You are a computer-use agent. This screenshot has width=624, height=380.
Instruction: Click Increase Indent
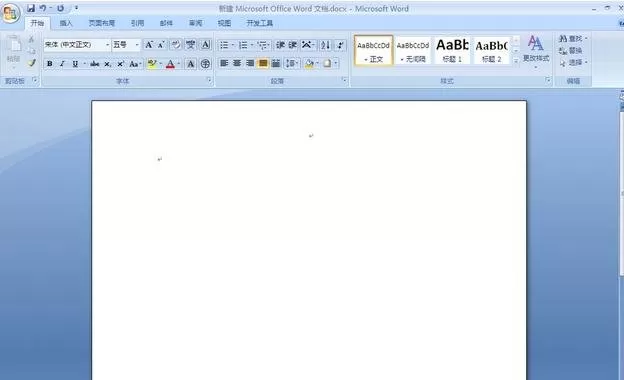point(293,45)
